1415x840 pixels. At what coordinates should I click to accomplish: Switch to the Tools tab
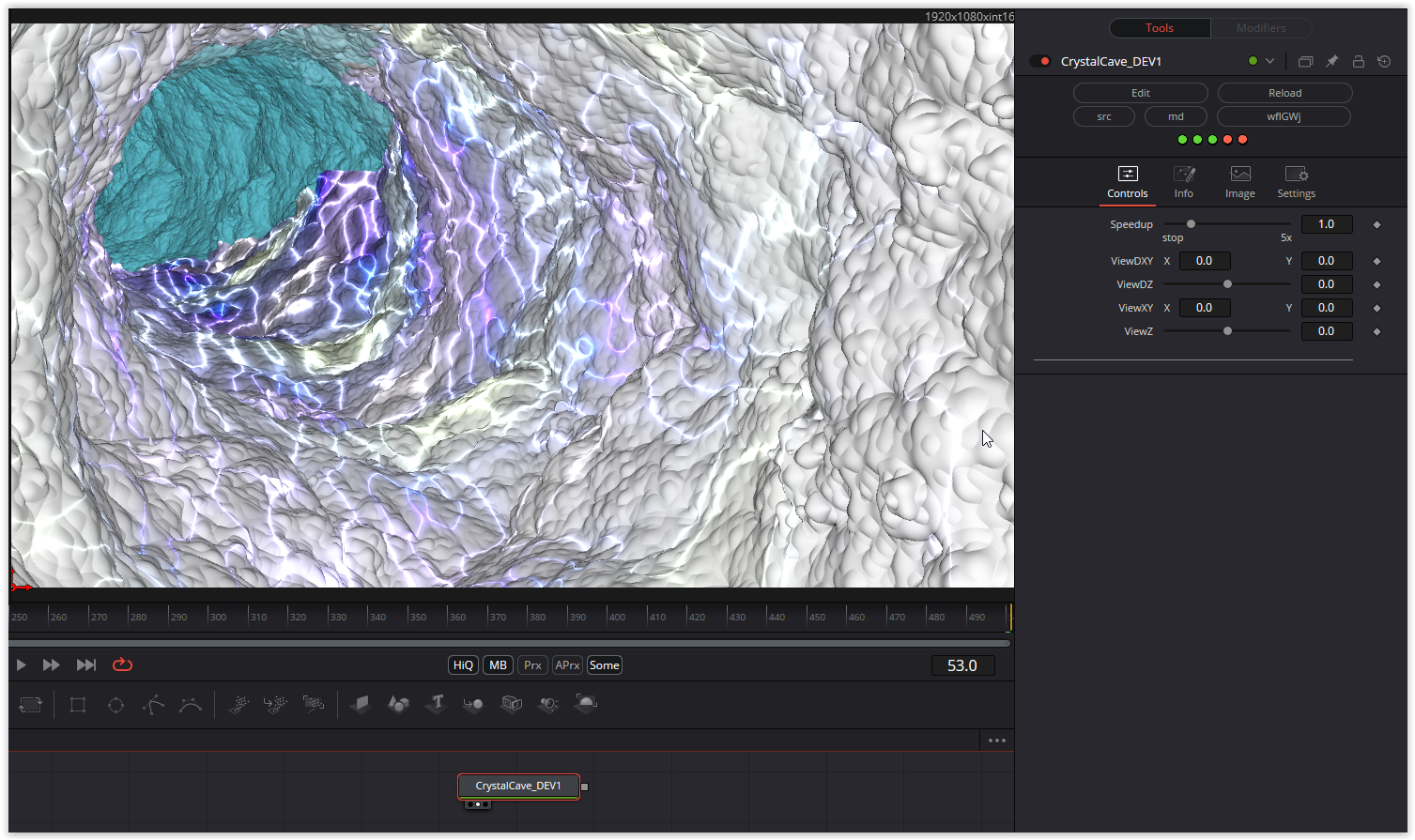point(1160,28)
